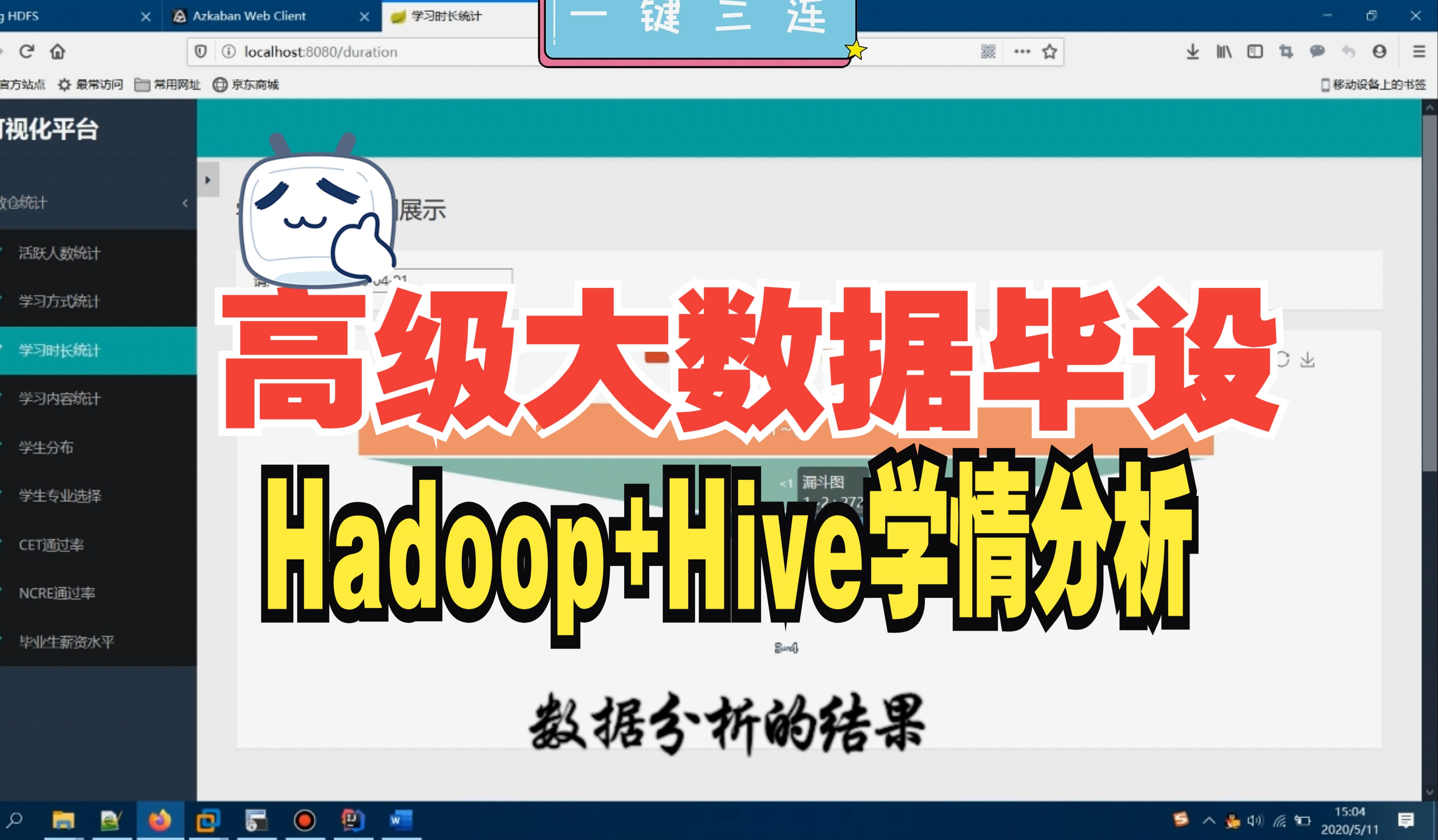Go to the Firefox home page icon
1438x840 pixels.
point(58,52)
